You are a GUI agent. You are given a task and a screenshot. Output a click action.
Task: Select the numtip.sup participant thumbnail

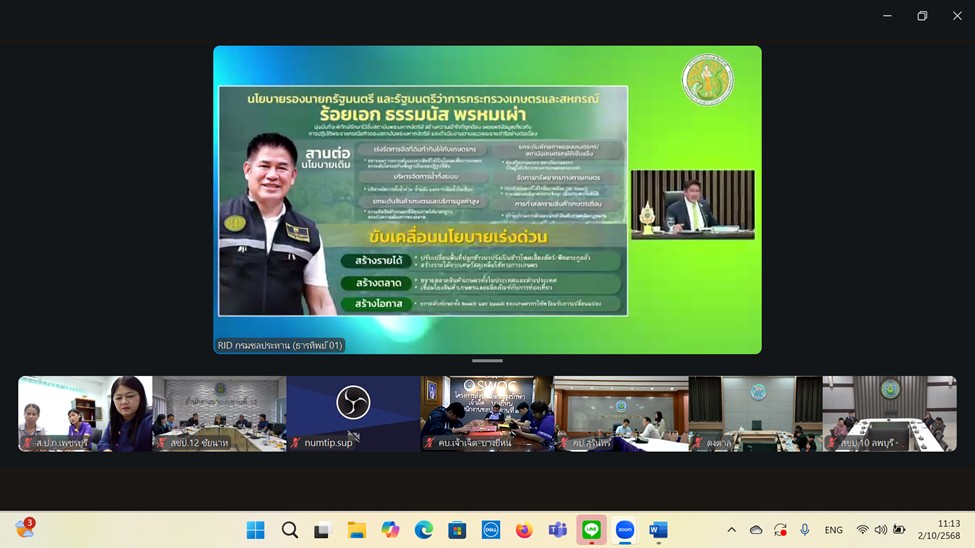352,413
